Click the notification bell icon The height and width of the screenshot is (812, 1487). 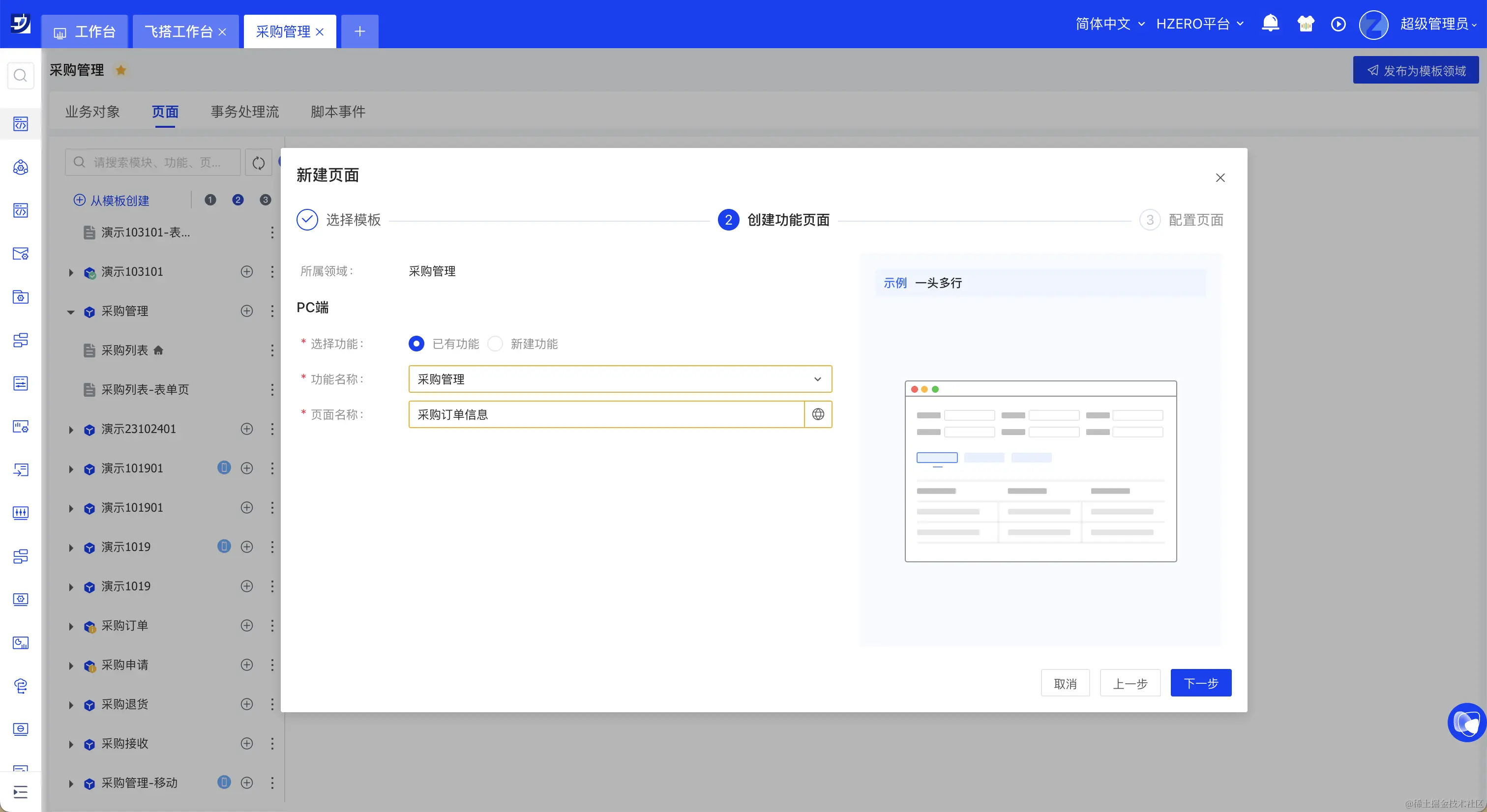tap(1270, 24)
